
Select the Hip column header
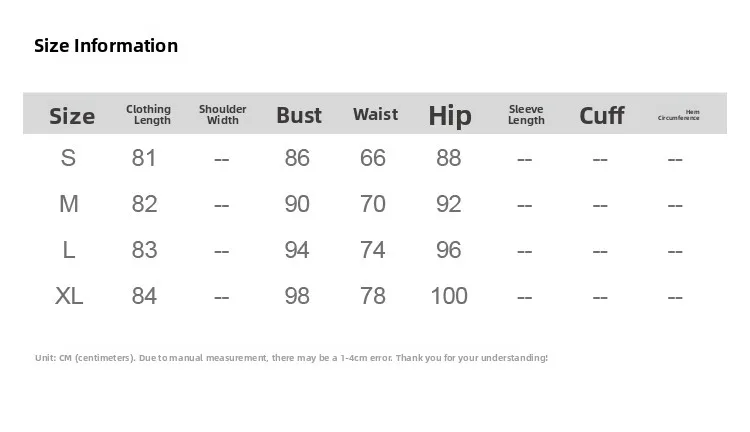click(450, 116)
